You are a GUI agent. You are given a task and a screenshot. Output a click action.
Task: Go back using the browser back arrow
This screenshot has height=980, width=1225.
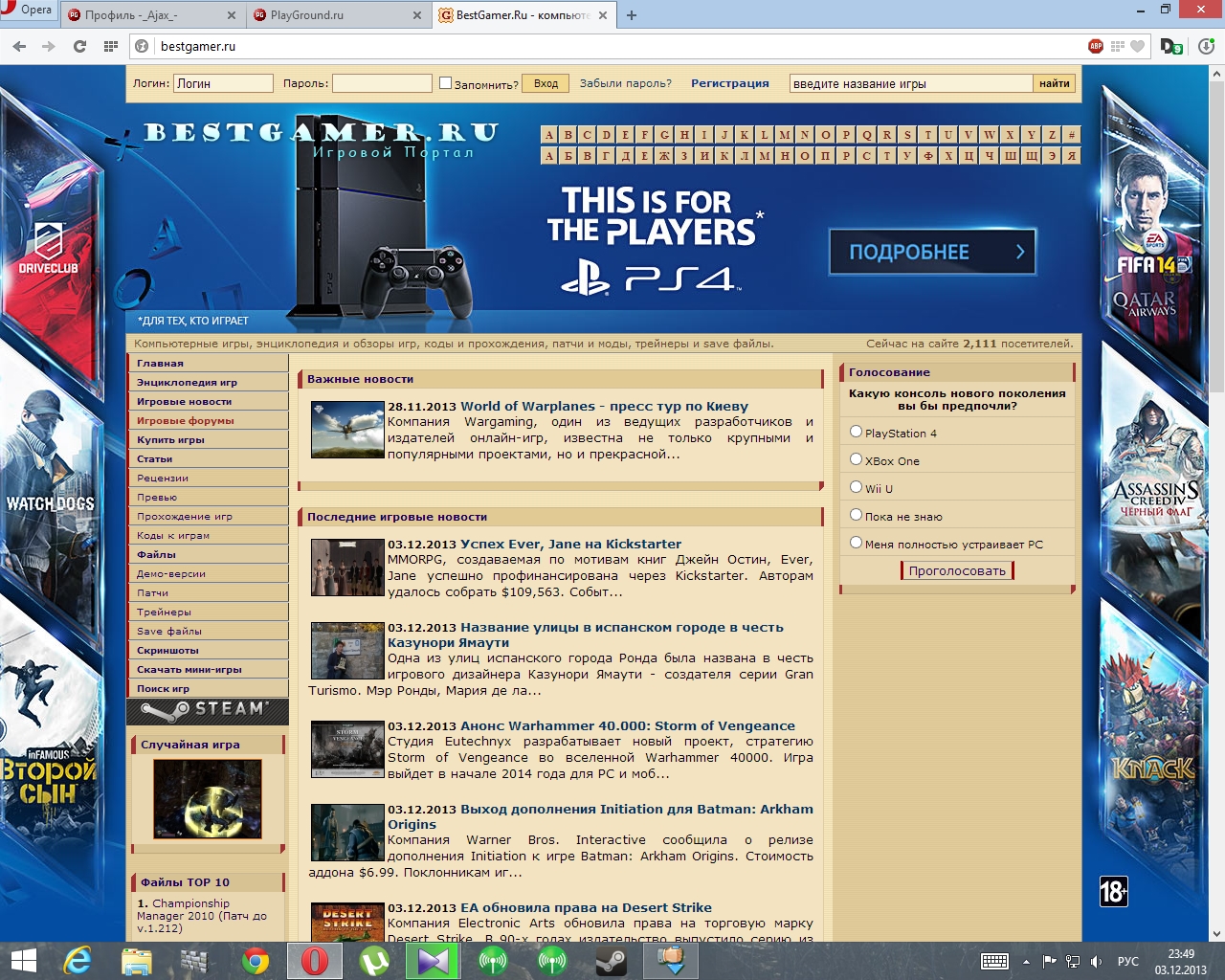coord(18,46)
